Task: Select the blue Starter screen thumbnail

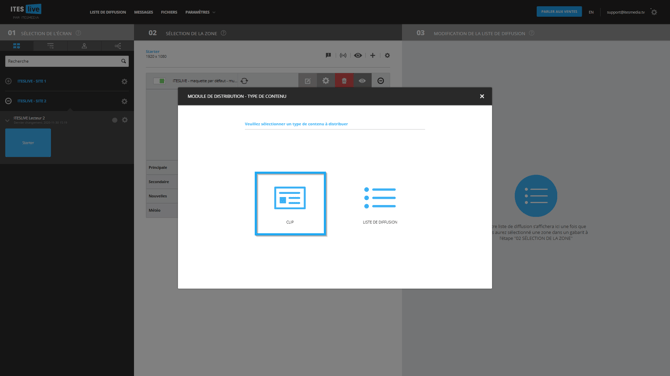Action: 28,143
